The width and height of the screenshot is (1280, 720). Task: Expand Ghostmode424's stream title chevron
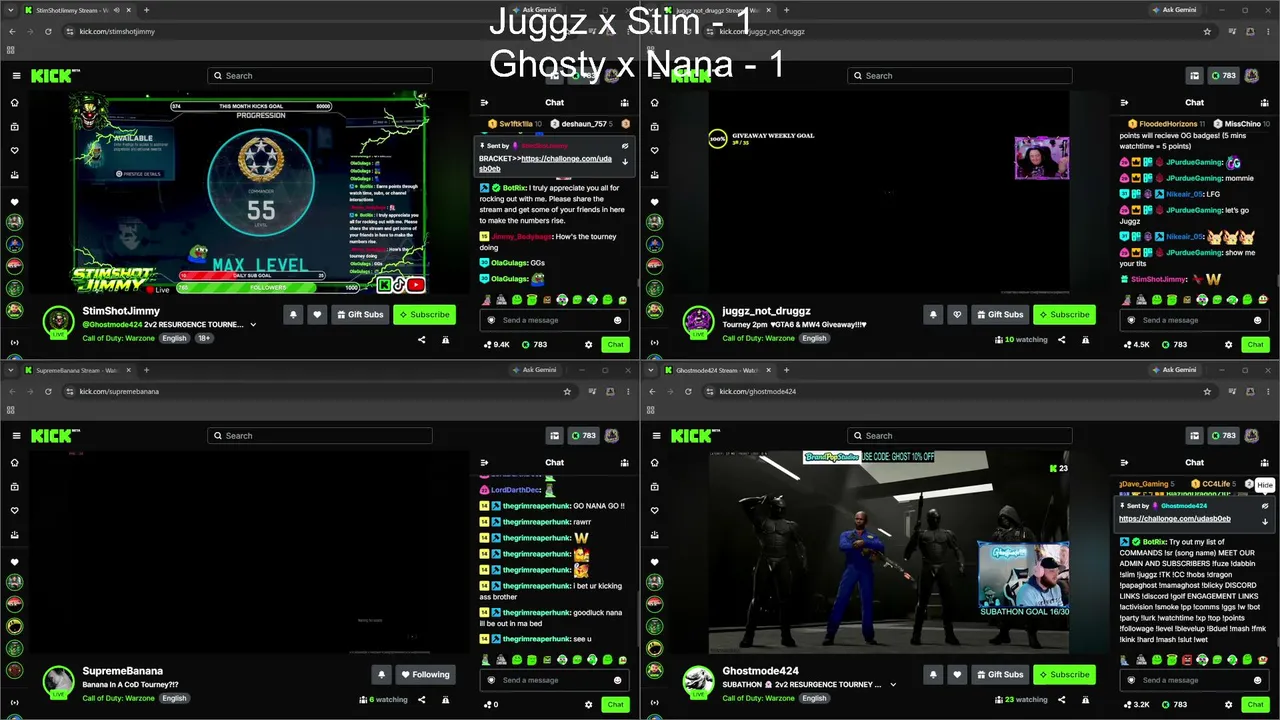click(x=893, y=685)
